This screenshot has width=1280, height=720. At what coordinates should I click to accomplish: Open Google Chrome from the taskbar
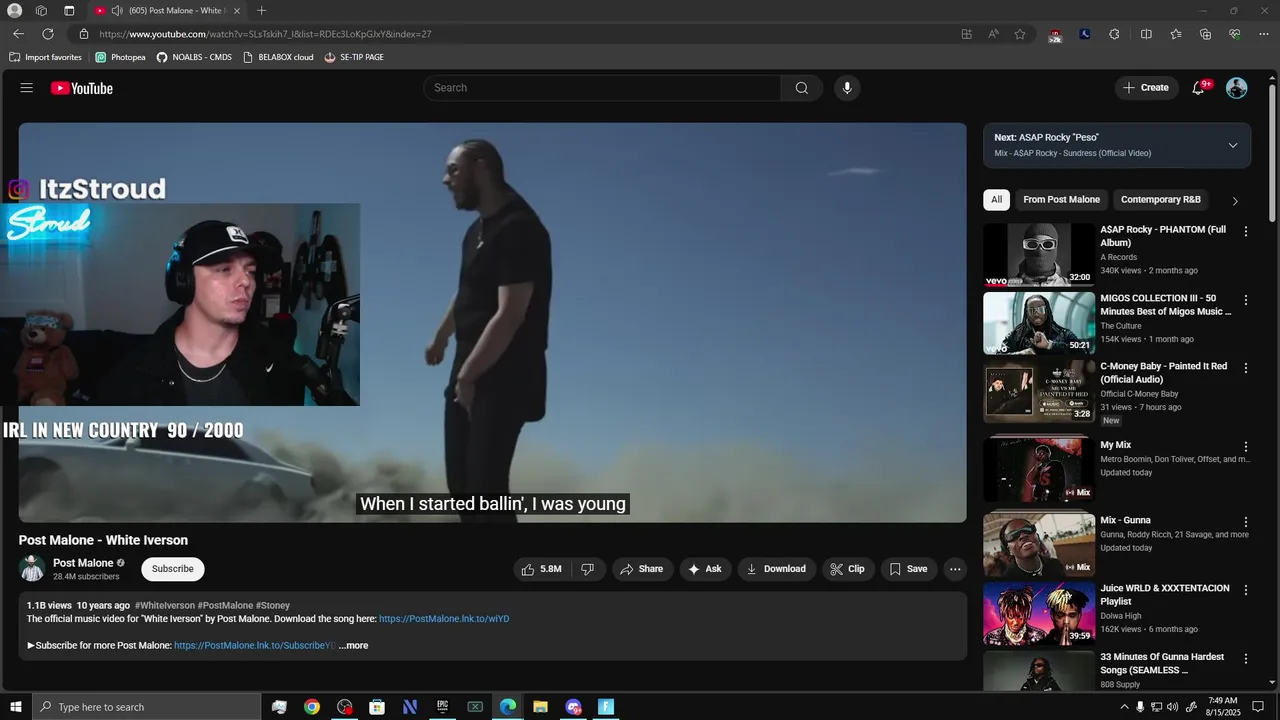pyautogui.click(x=312, y=707)
